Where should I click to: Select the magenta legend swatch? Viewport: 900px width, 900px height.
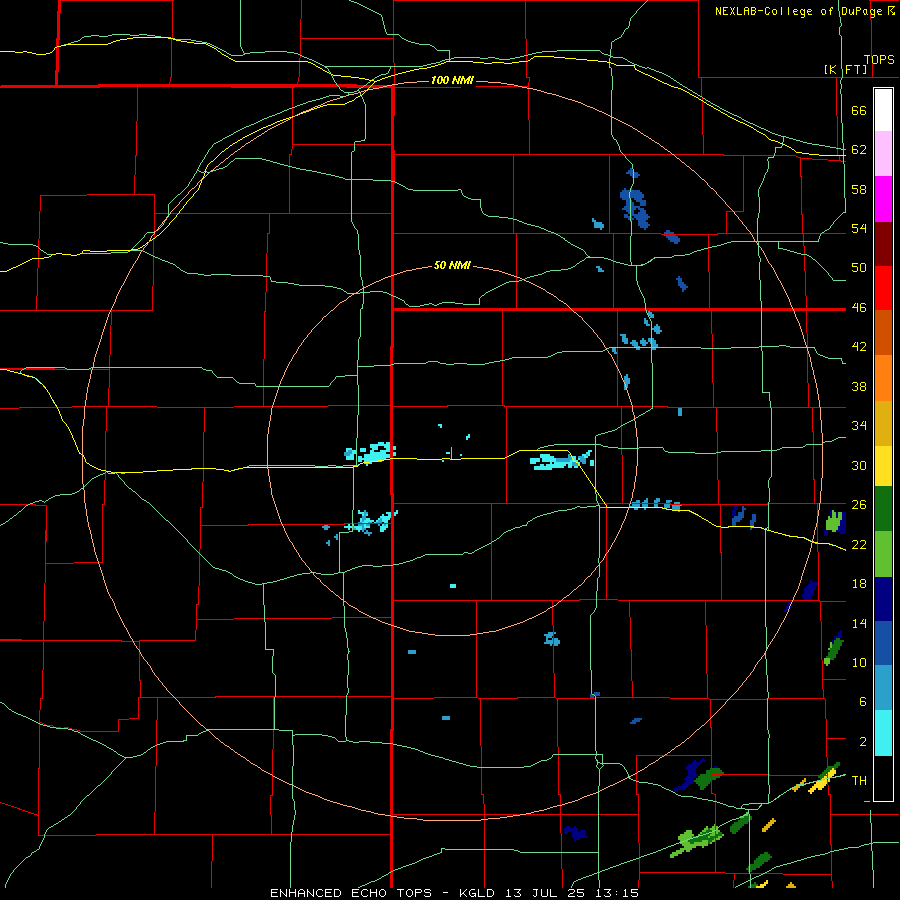[x=883, y=199]
